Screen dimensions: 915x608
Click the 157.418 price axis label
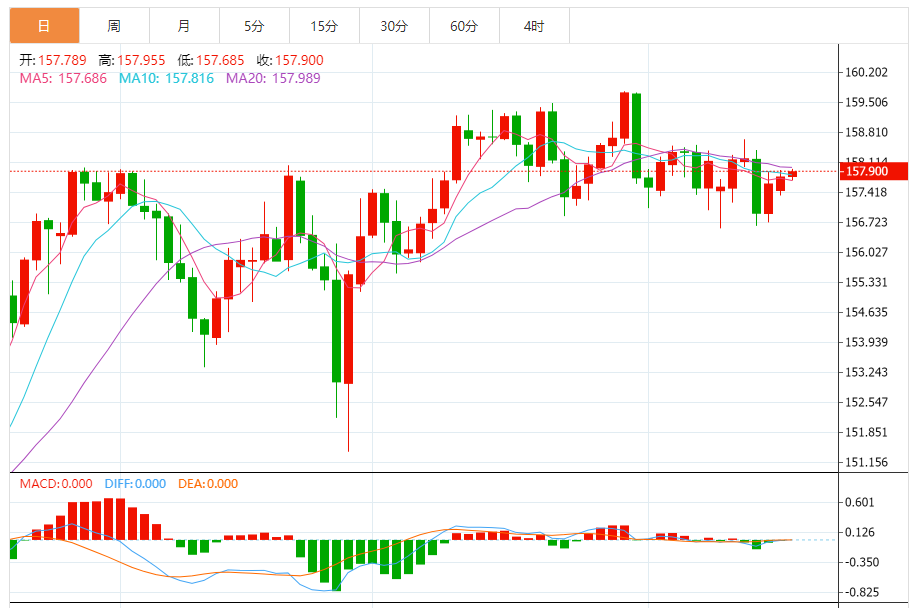867,192
